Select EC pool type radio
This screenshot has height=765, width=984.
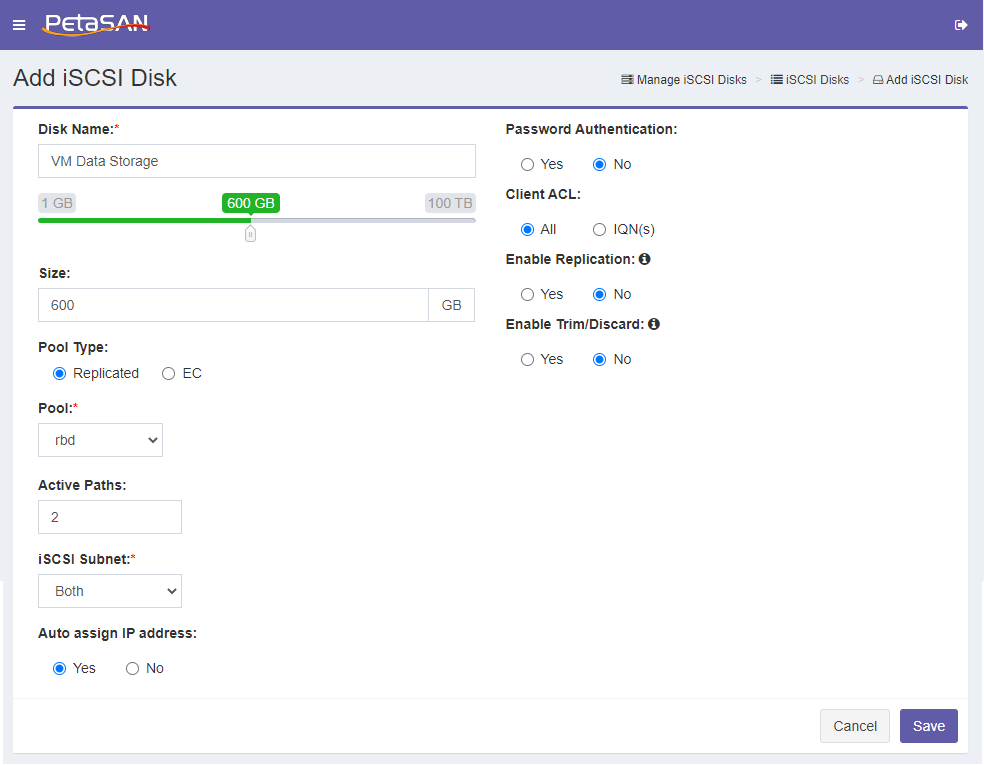pyautogui.click(x=168, y=373)
